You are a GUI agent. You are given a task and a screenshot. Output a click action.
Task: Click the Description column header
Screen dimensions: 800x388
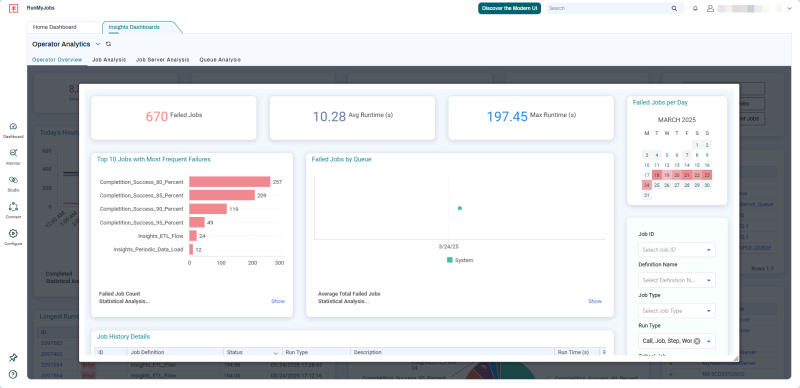(x=453, y=352)
